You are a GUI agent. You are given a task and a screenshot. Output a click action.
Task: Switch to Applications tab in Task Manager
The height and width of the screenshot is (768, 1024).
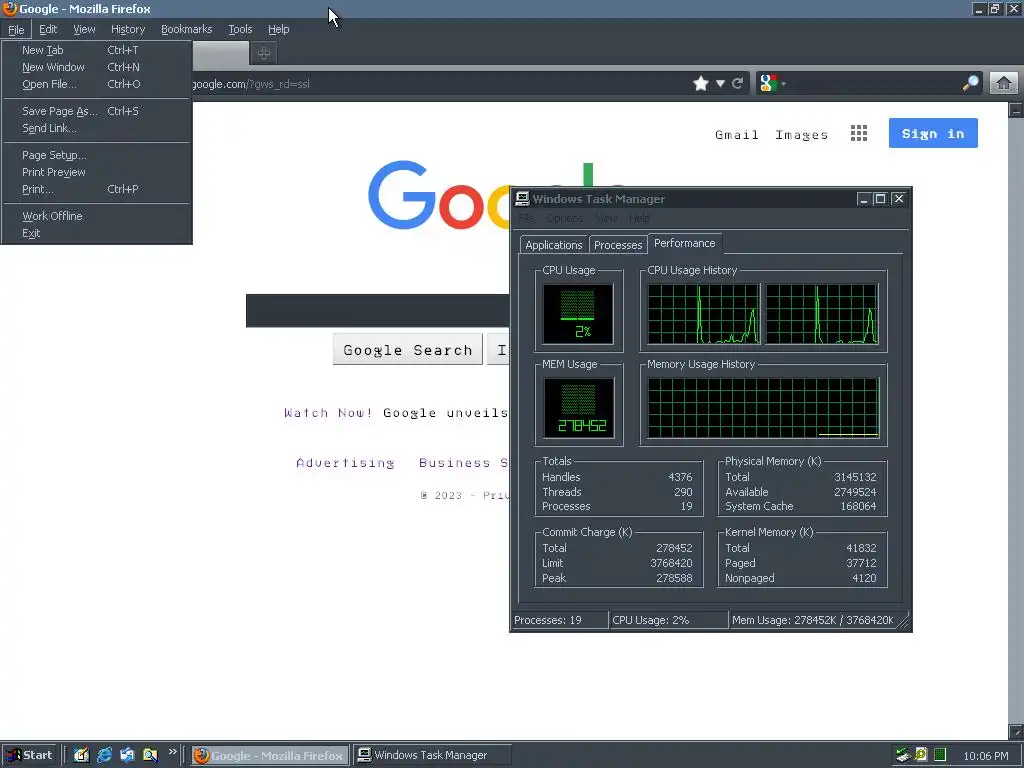554,245
